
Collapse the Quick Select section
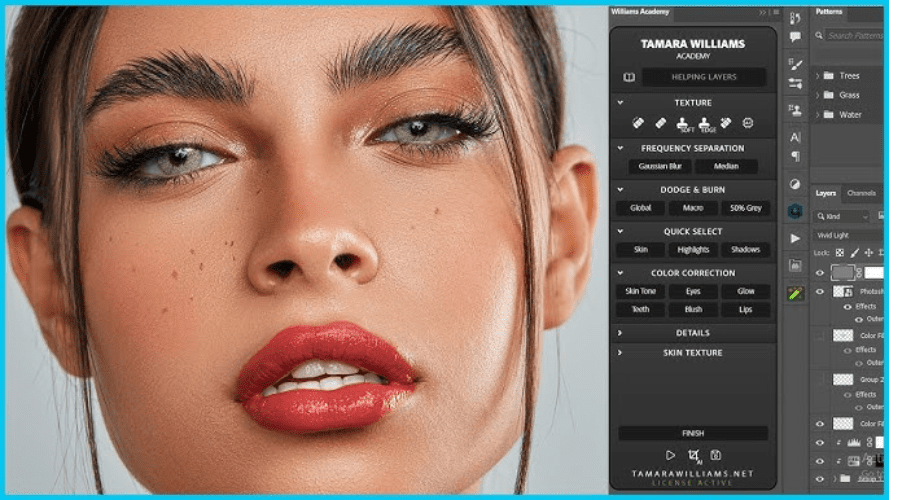click(620, 231)
